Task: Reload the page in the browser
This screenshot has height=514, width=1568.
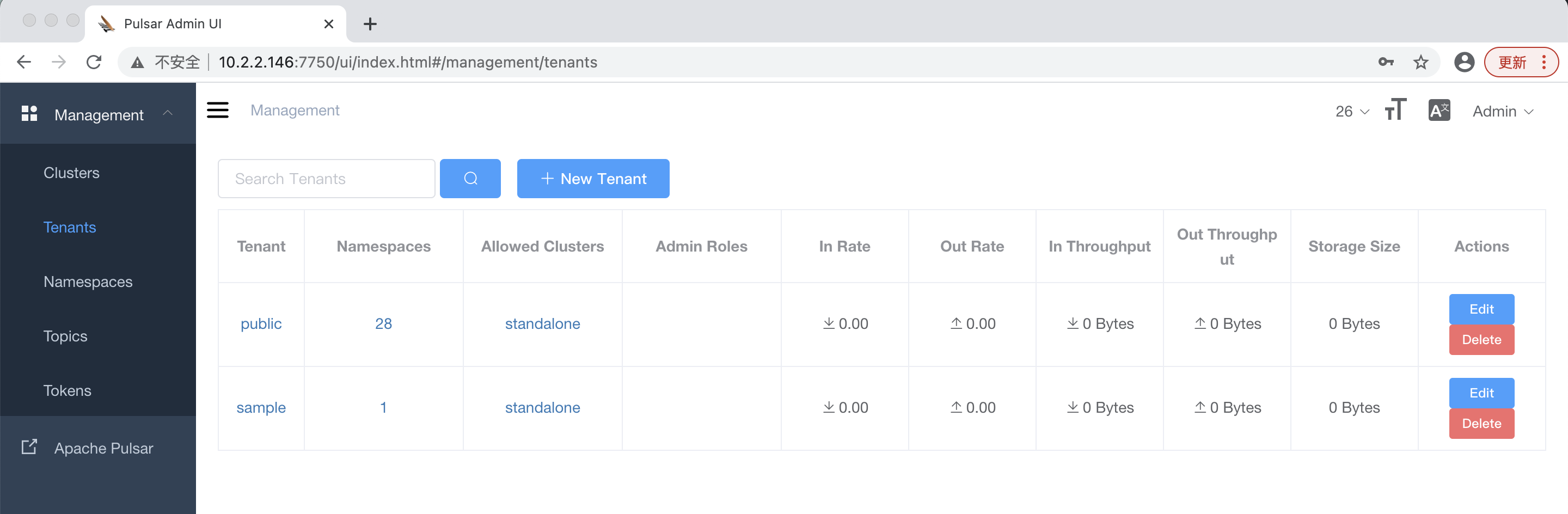Action: pos(94,62)
